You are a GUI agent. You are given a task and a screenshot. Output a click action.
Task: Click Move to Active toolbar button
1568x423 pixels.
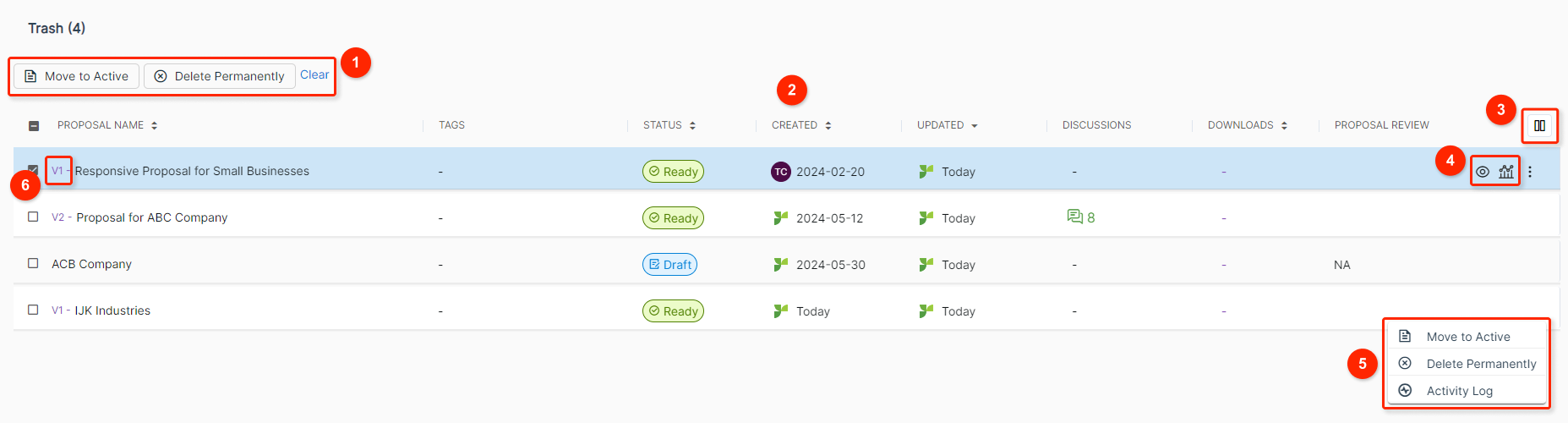(76, 76)
